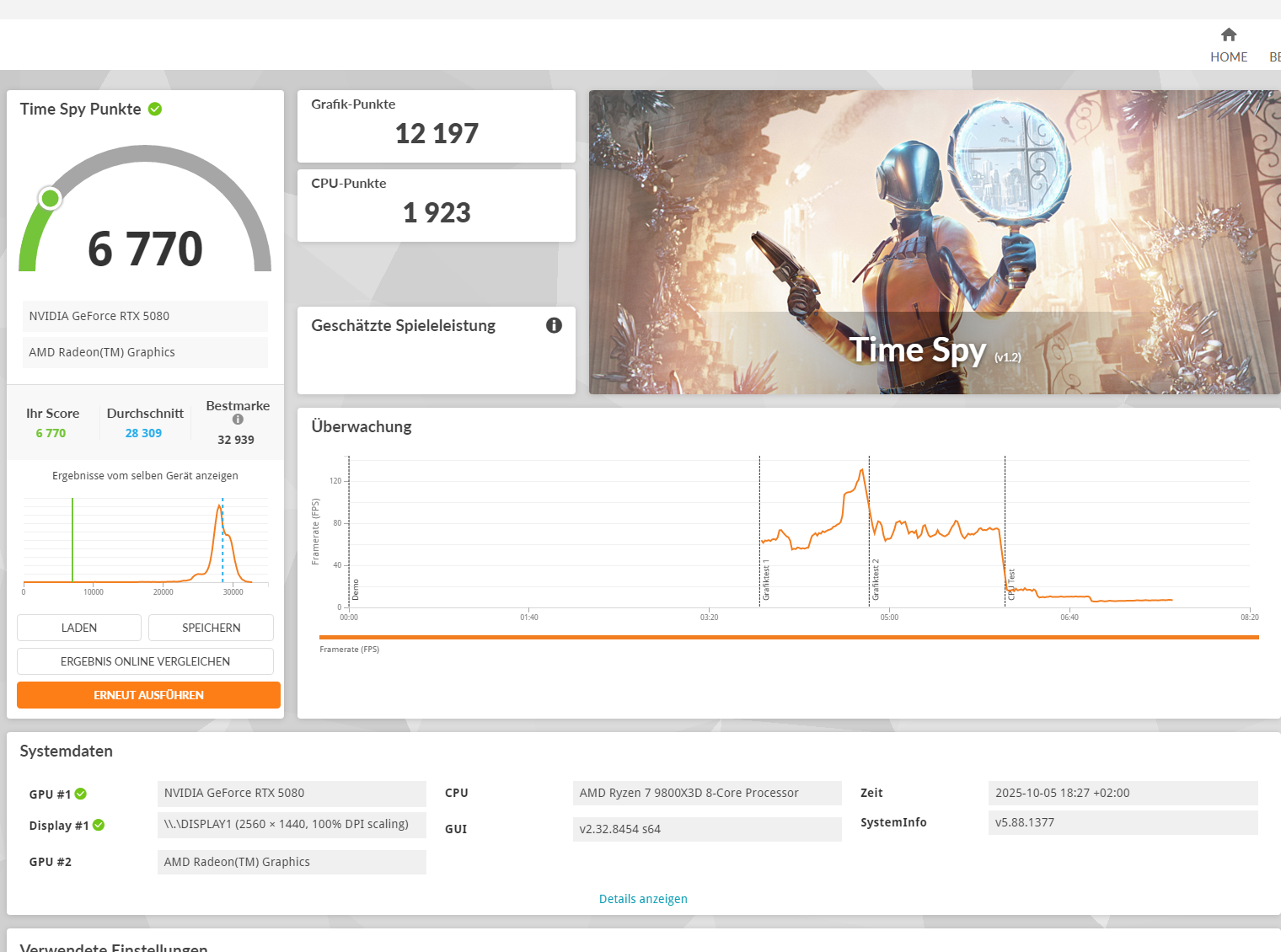Open the Details anzeigen link

(x=643, y=899)
